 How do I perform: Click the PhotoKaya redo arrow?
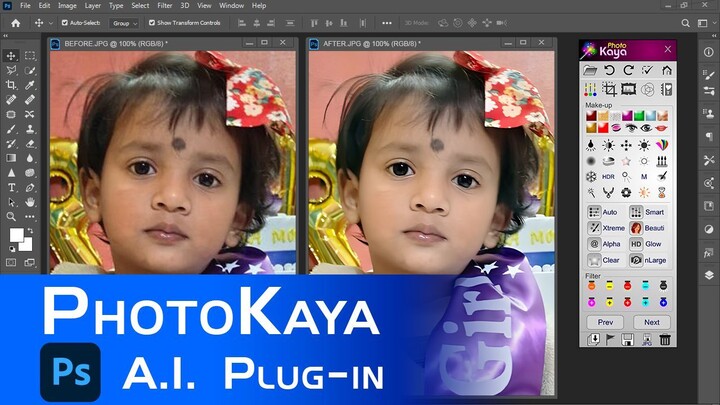coord(628,70)
